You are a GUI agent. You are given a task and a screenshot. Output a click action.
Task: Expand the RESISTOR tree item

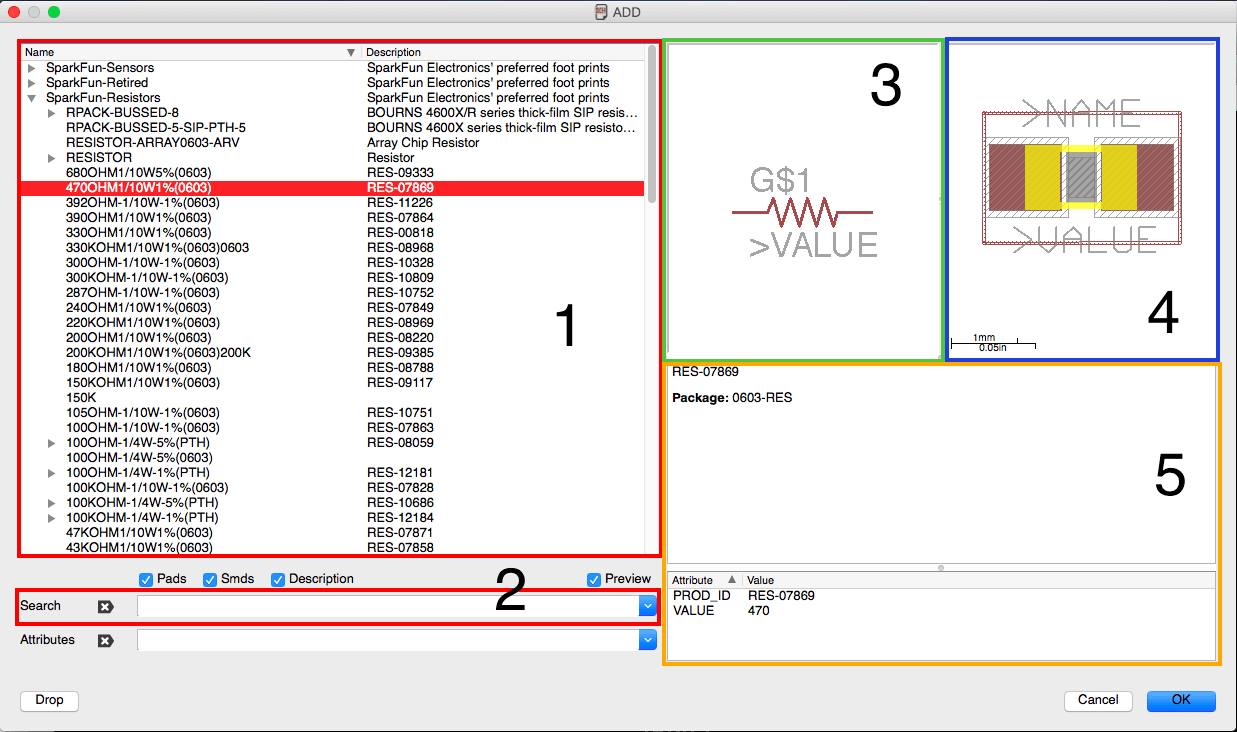coord(51,157)
